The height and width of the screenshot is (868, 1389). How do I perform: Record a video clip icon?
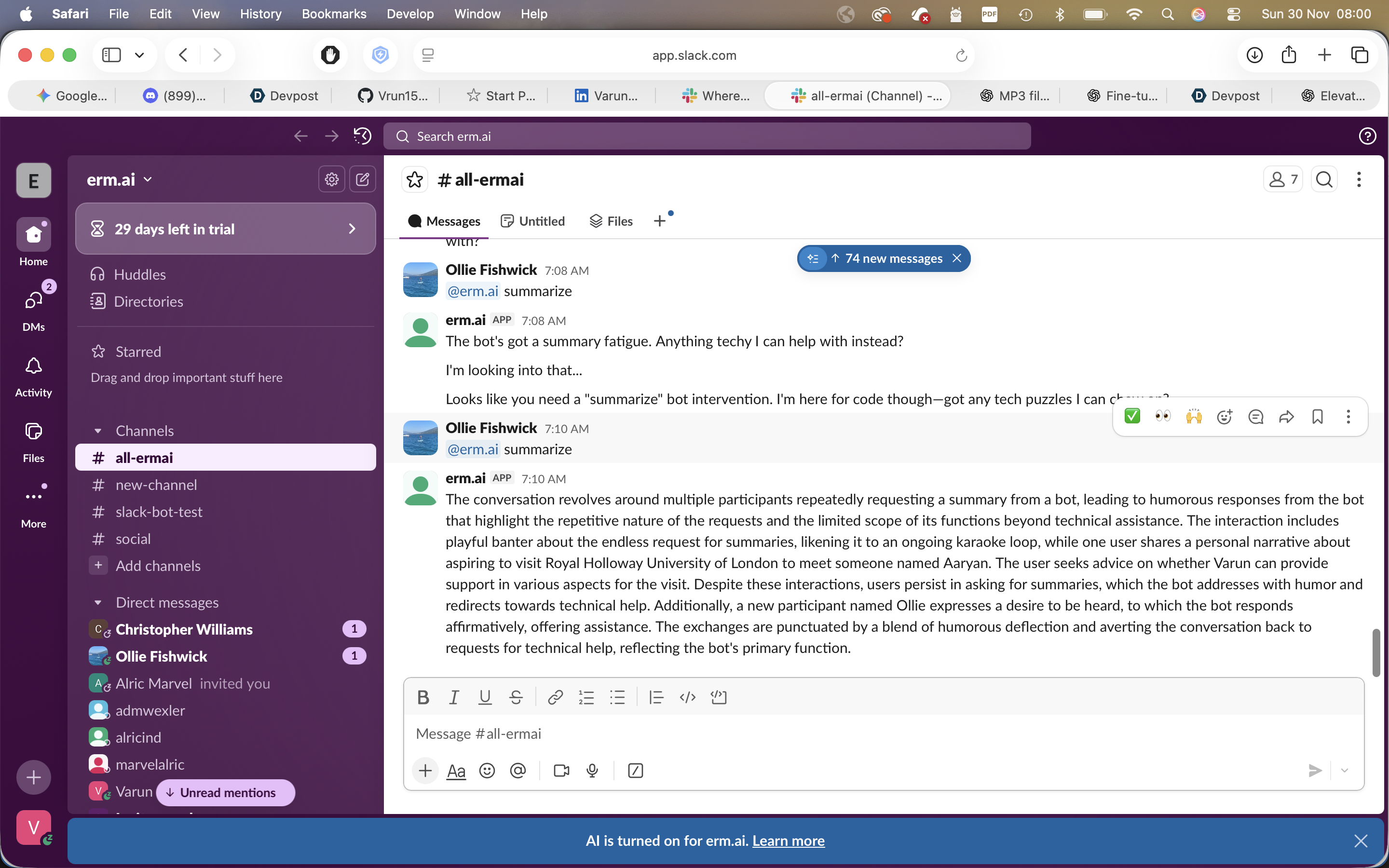561,771
